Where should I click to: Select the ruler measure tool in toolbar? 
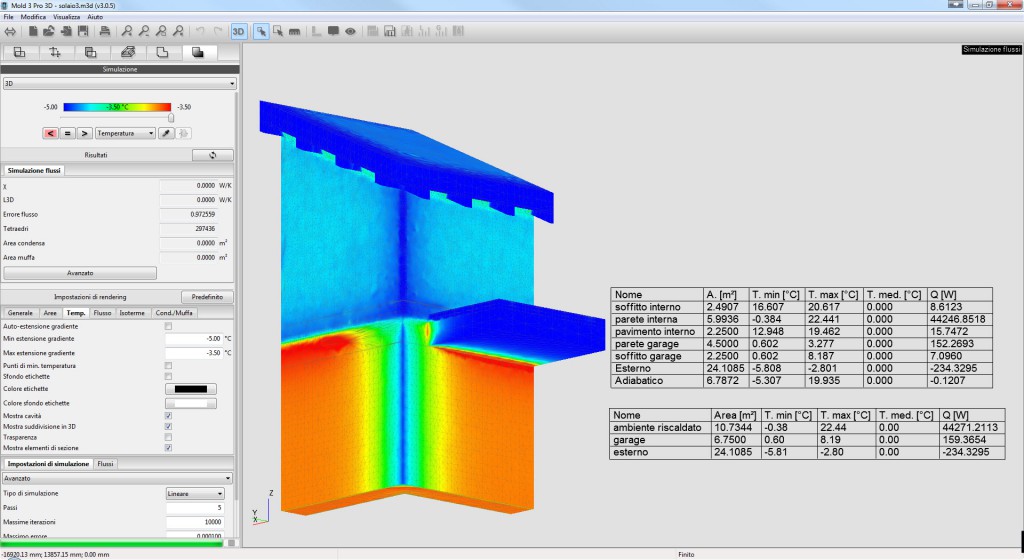click(x=295, y=31)
